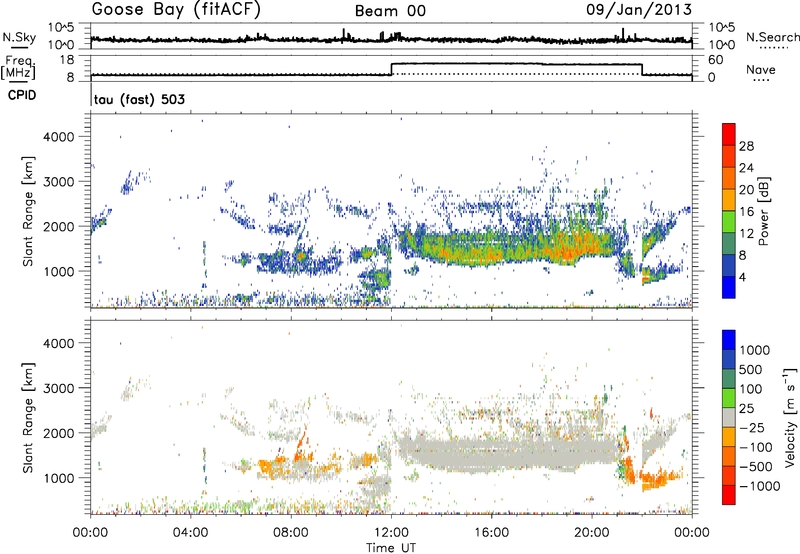Click the '2000' tick on the velocity panel range axis
The width and height of the screenshot is (800, 554).
pos(59,433)
